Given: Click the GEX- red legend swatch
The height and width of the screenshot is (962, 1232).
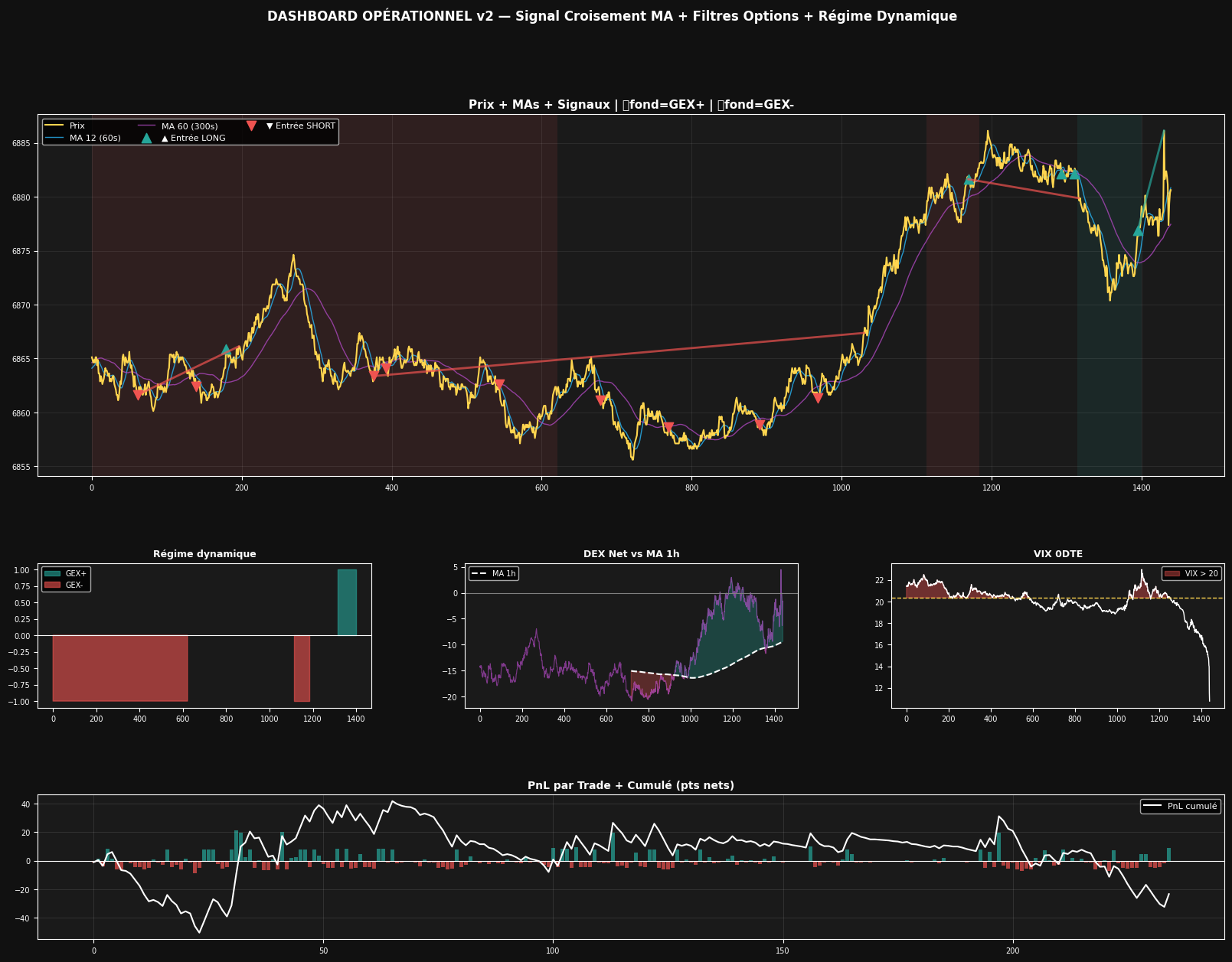Looking at the screenshot, I should coord(51,585).
